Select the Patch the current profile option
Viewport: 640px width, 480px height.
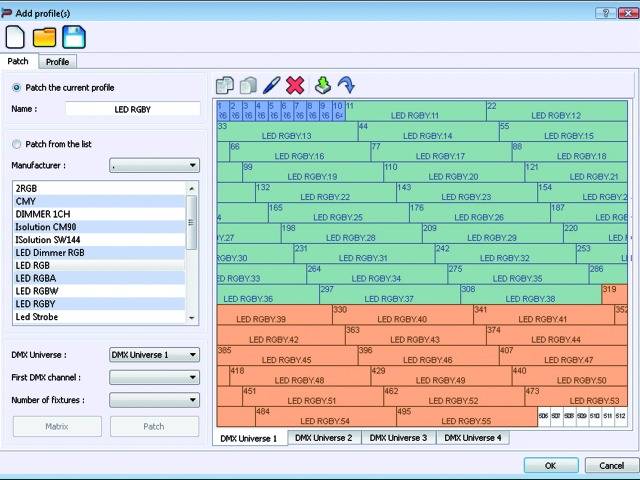point(17,88)
